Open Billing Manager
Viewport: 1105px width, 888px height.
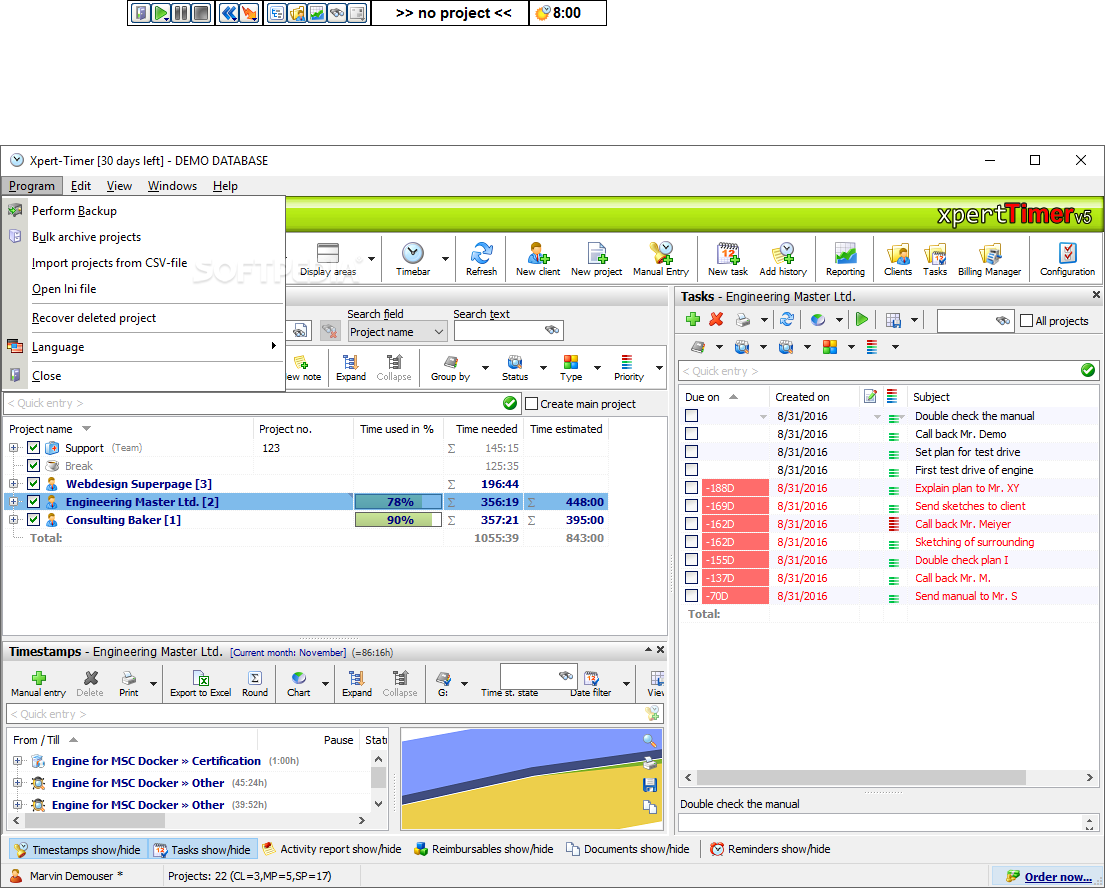click(989, 259)
